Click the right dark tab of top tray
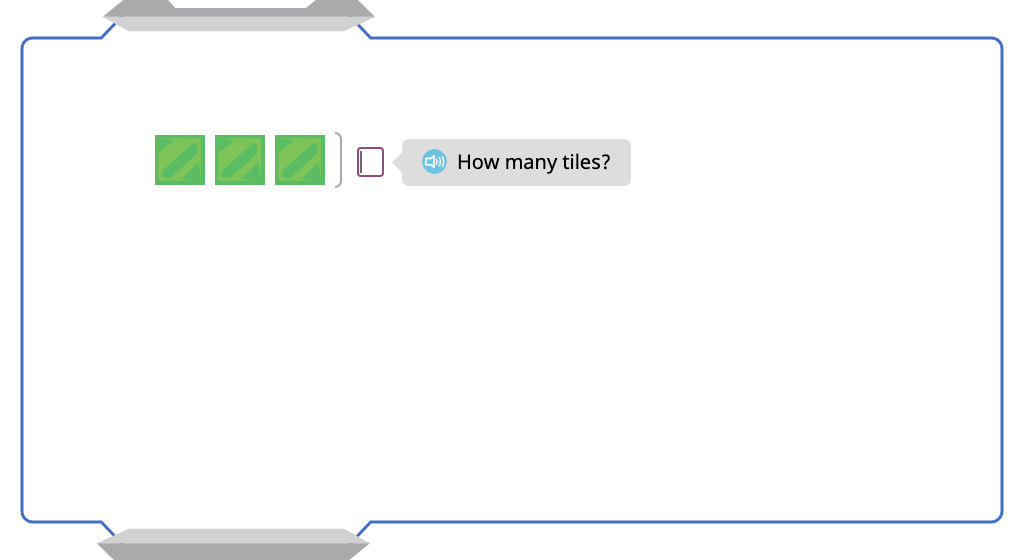The width and height of the screenshot is (1024, 560). point(340,8)
